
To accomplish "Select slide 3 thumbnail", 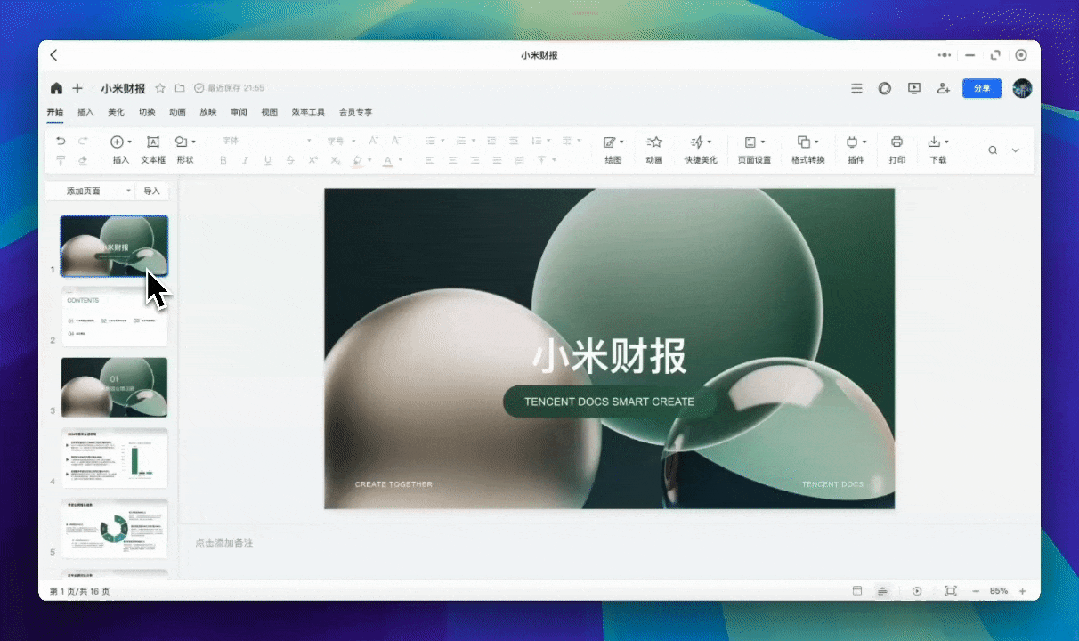I will (114, 388).
